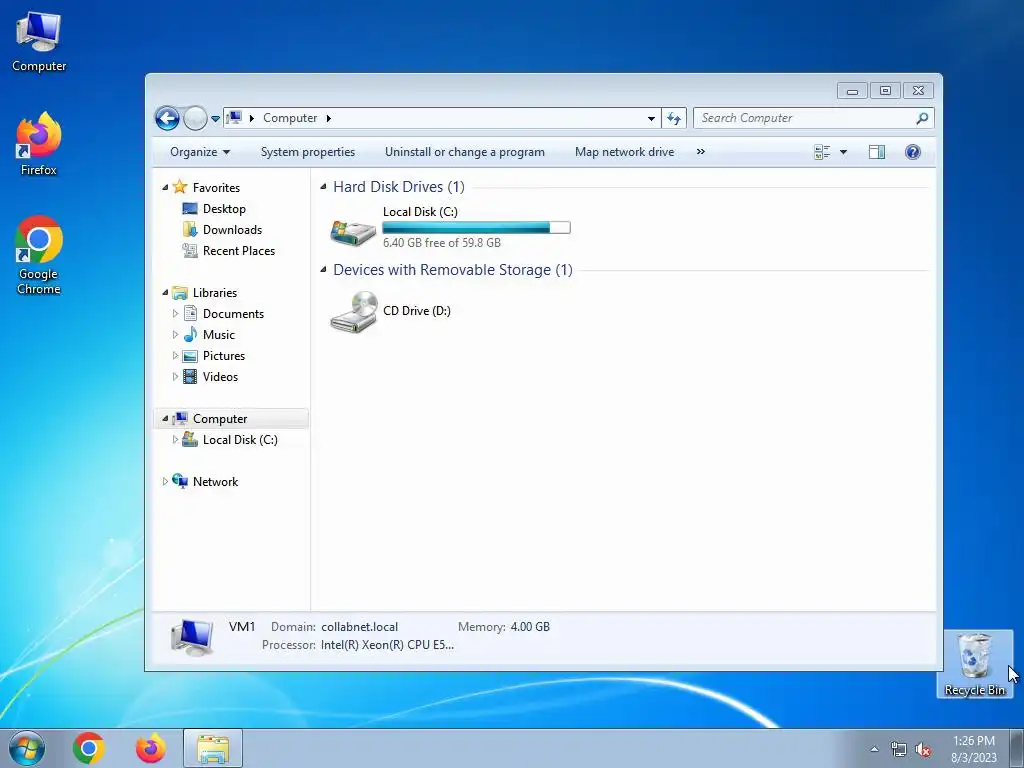This screenshot has height=768, width=1024.
Task: Select Local Disk (C:) in navigation pane
Action: tap(240, 440)
